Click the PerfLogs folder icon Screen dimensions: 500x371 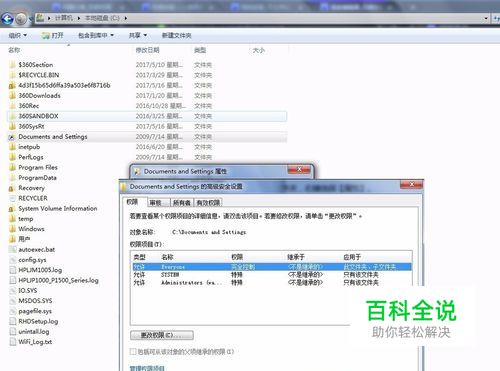pyautogui.click(x=12, y=157)
